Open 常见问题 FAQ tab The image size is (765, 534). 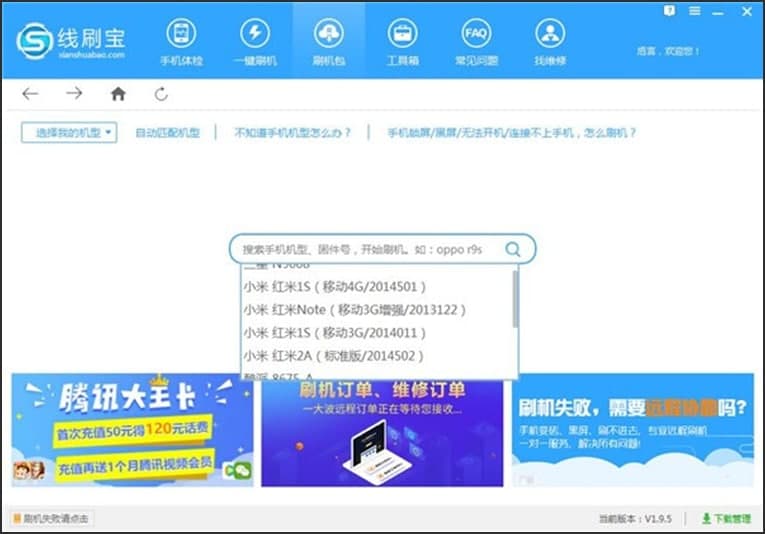pos(476,42)
